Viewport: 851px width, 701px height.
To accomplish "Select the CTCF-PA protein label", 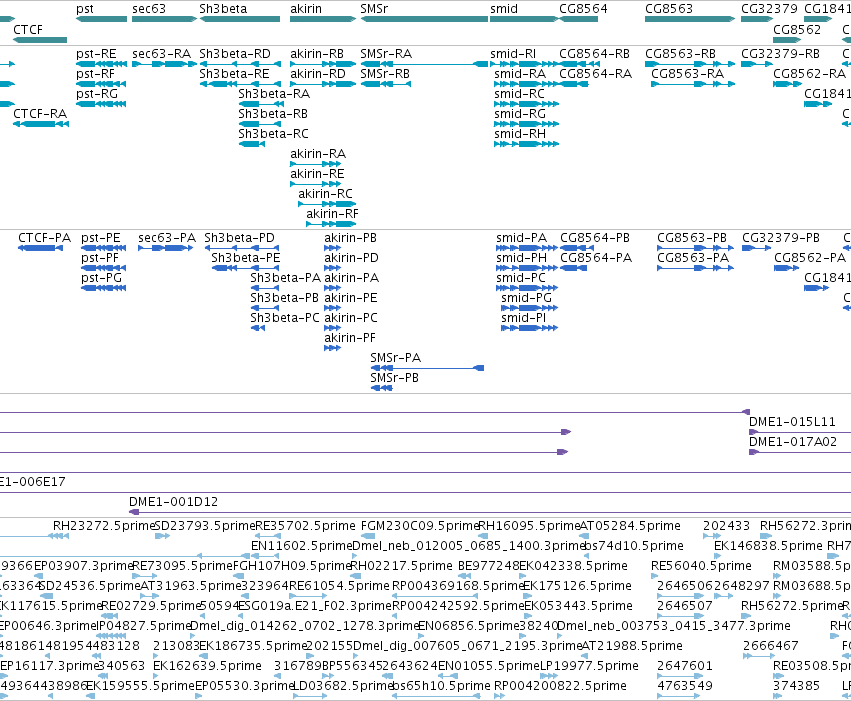I will tap(45, 238).
